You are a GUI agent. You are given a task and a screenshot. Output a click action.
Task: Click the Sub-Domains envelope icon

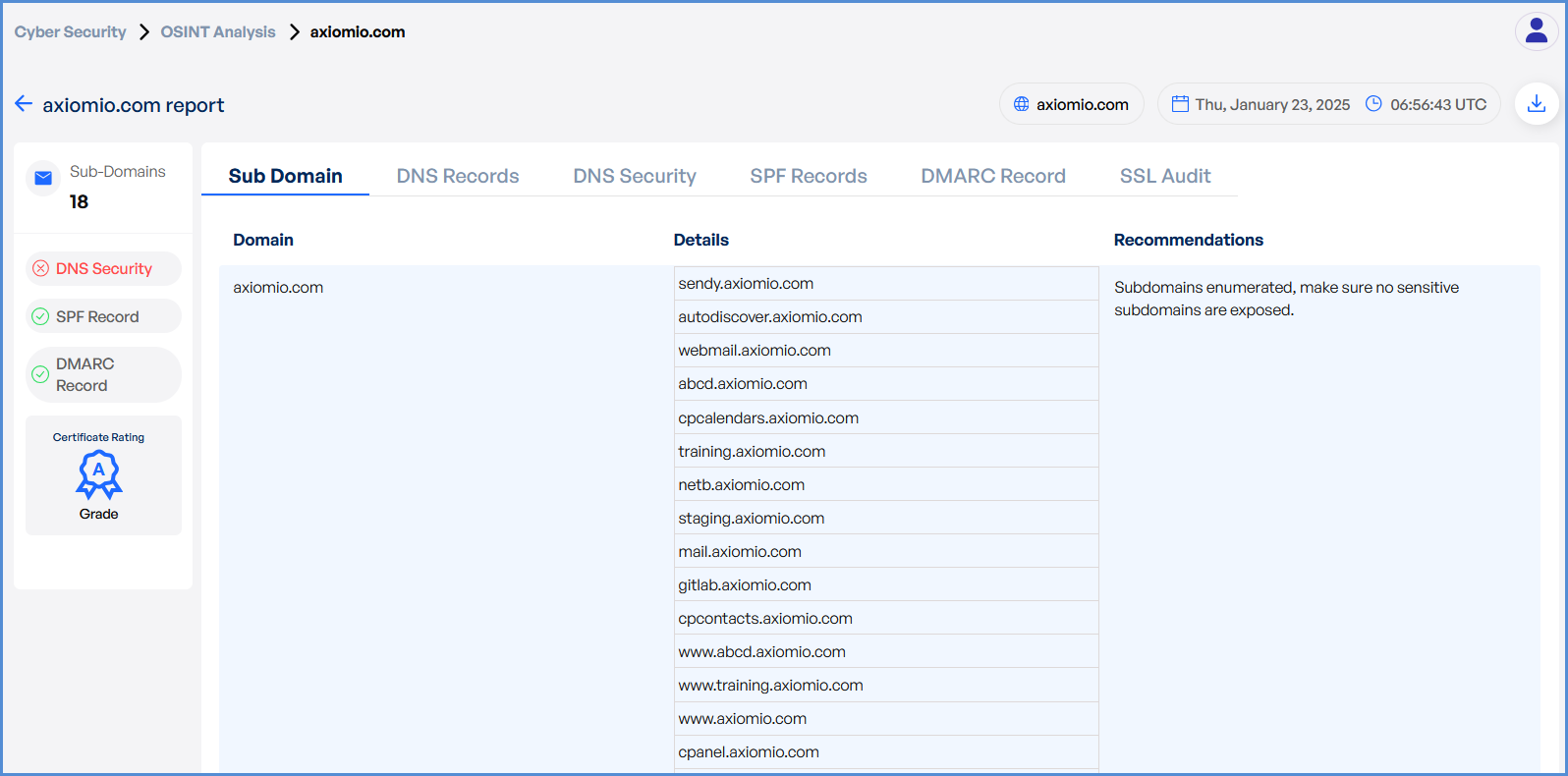click(x=43, y=178)
